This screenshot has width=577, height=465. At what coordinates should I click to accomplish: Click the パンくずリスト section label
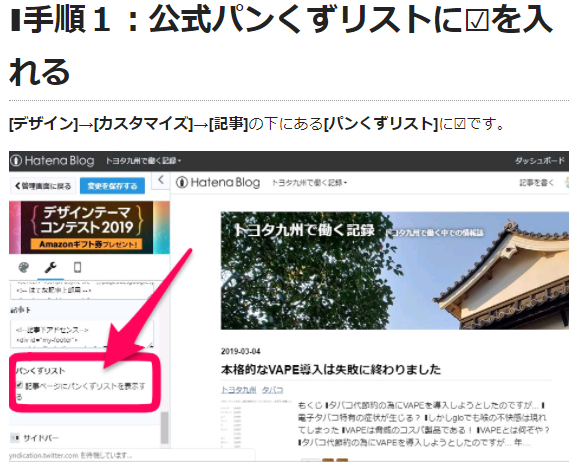point(40,370)
